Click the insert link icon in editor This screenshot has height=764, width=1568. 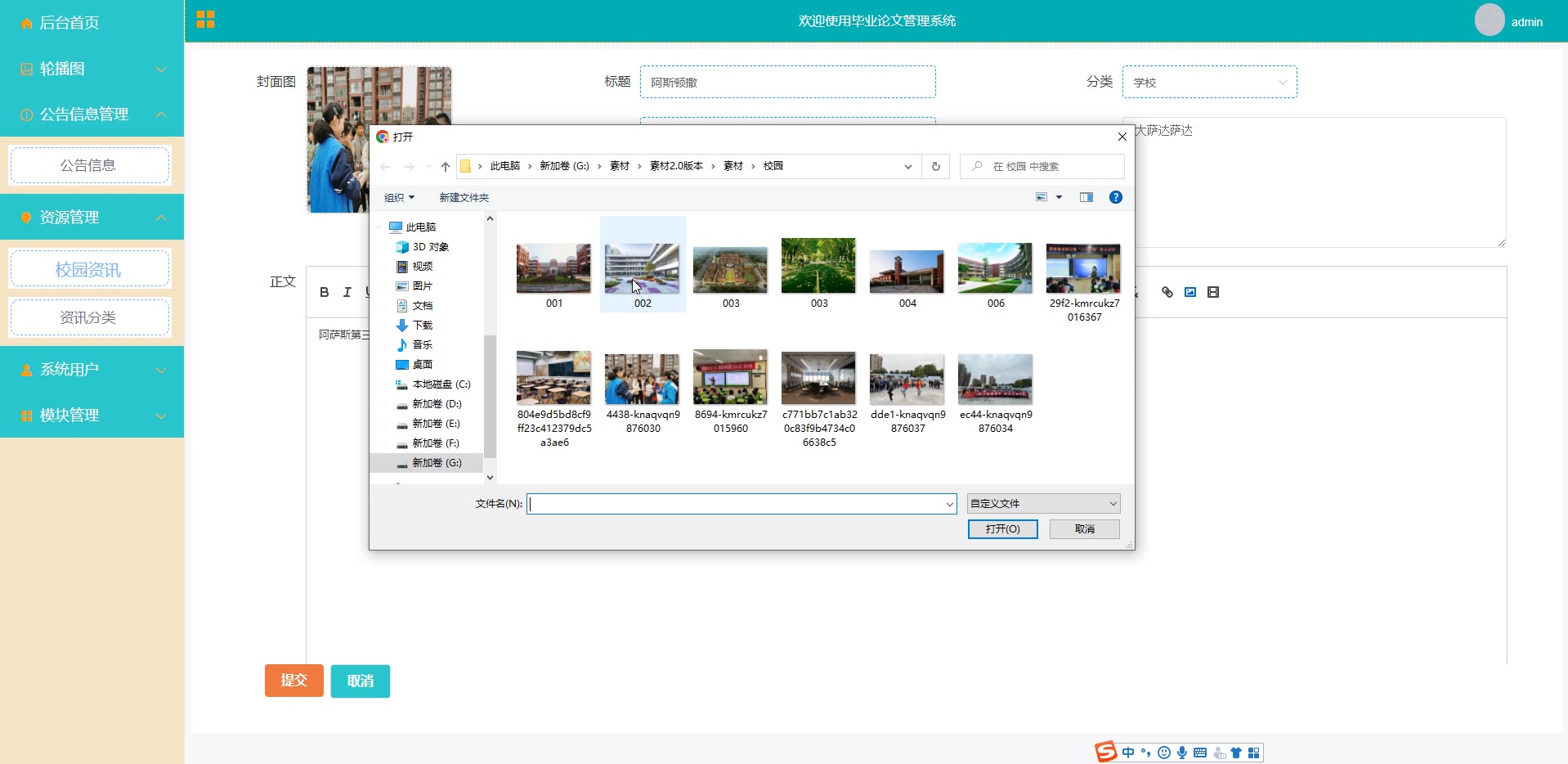tap(1167, 292)
